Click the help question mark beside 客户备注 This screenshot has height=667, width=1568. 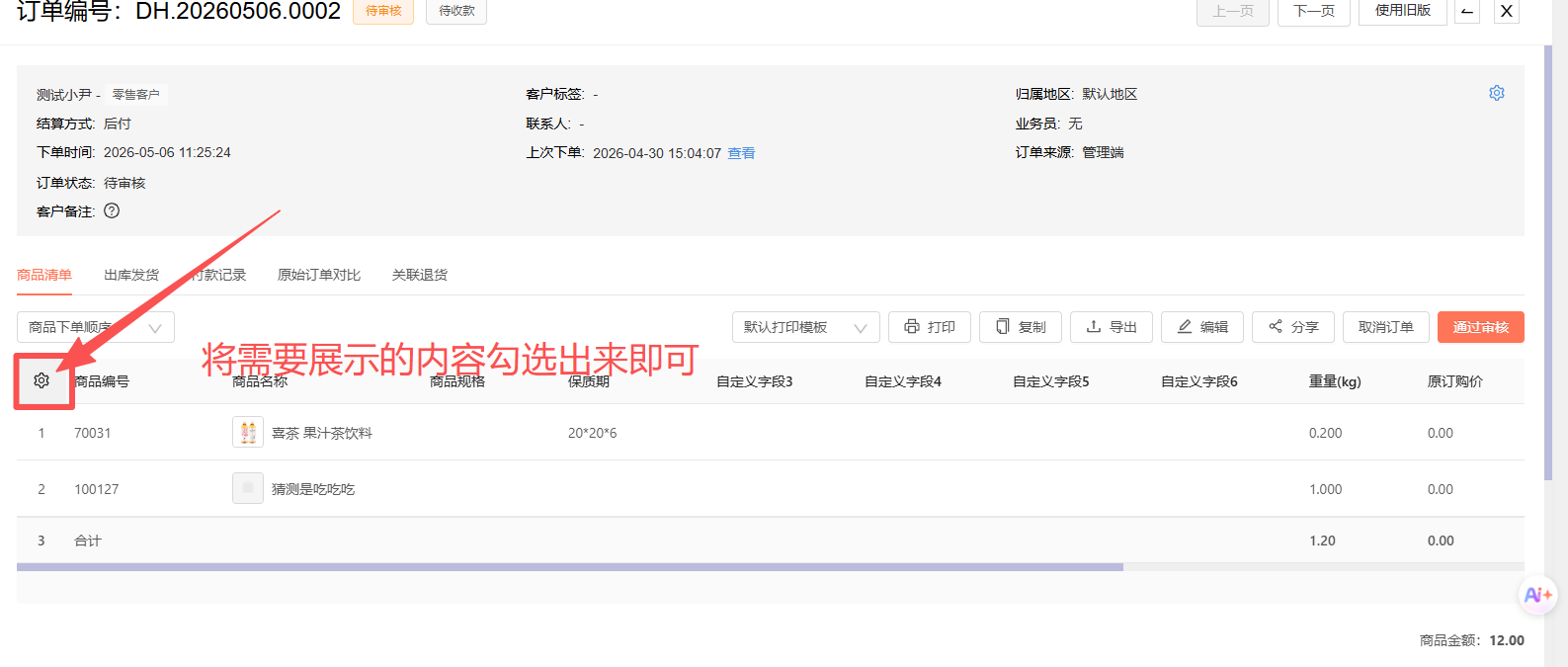(112, 210)
